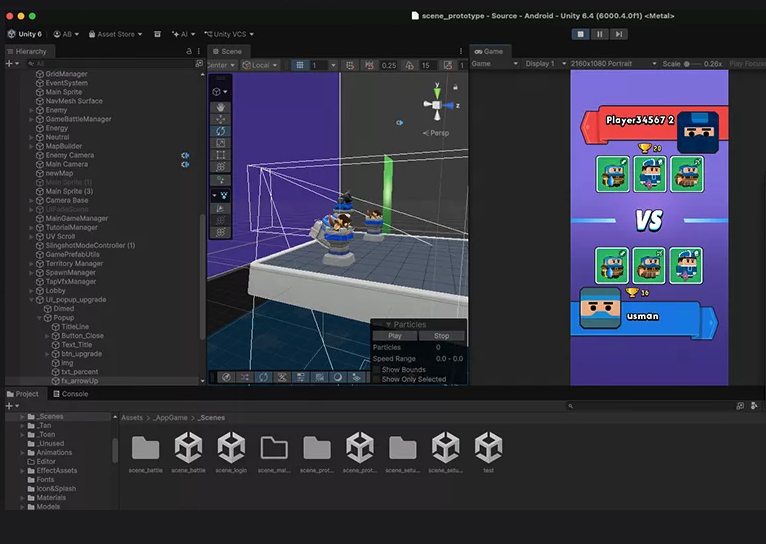Viewport: 766px width, 544px height.
Task: Click Assets in the Project breadcrumb
Action: coord(132,418)
